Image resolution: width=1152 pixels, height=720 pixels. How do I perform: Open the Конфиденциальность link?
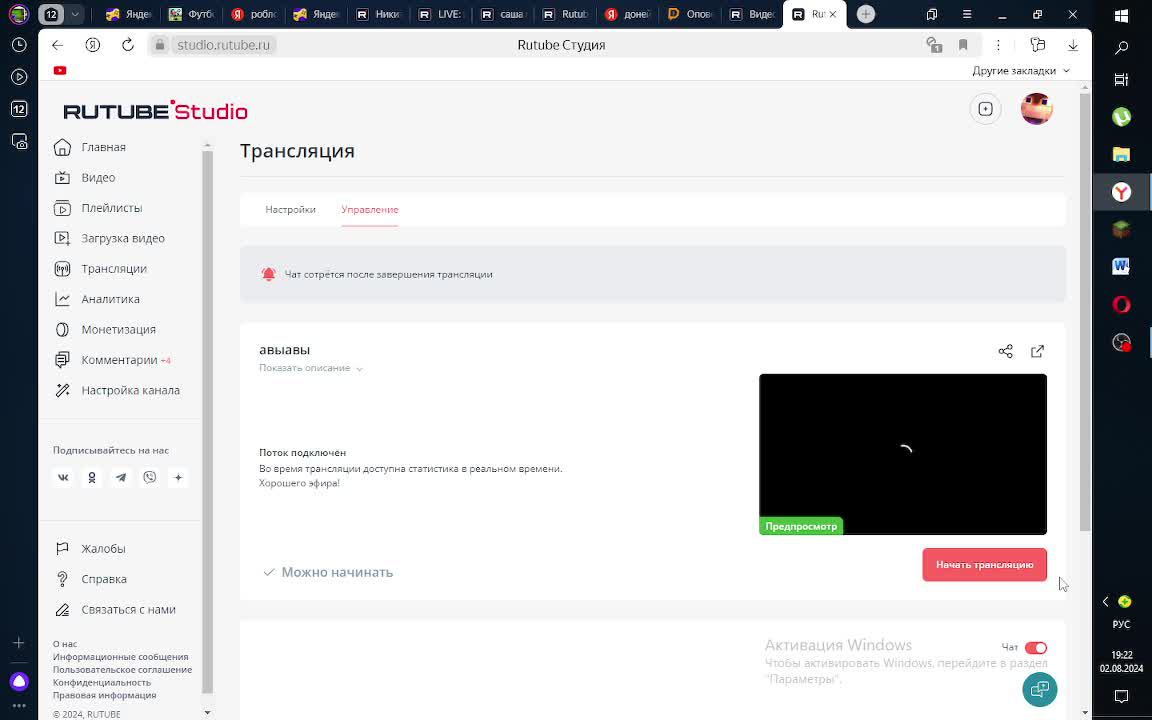click(x=101, y=683)
